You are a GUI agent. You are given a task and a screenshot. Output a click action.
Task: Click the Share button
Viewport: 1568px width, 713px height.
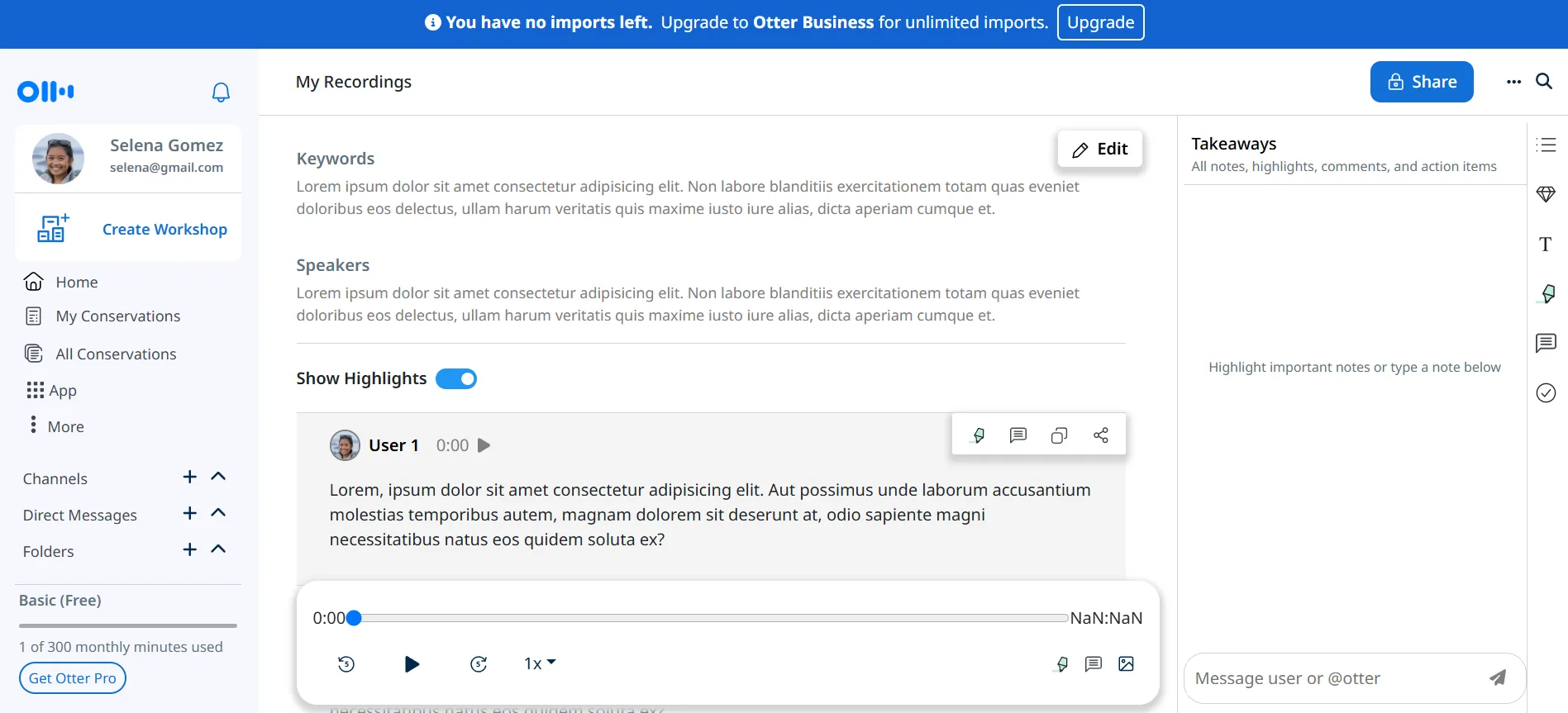pos(1421,82)
